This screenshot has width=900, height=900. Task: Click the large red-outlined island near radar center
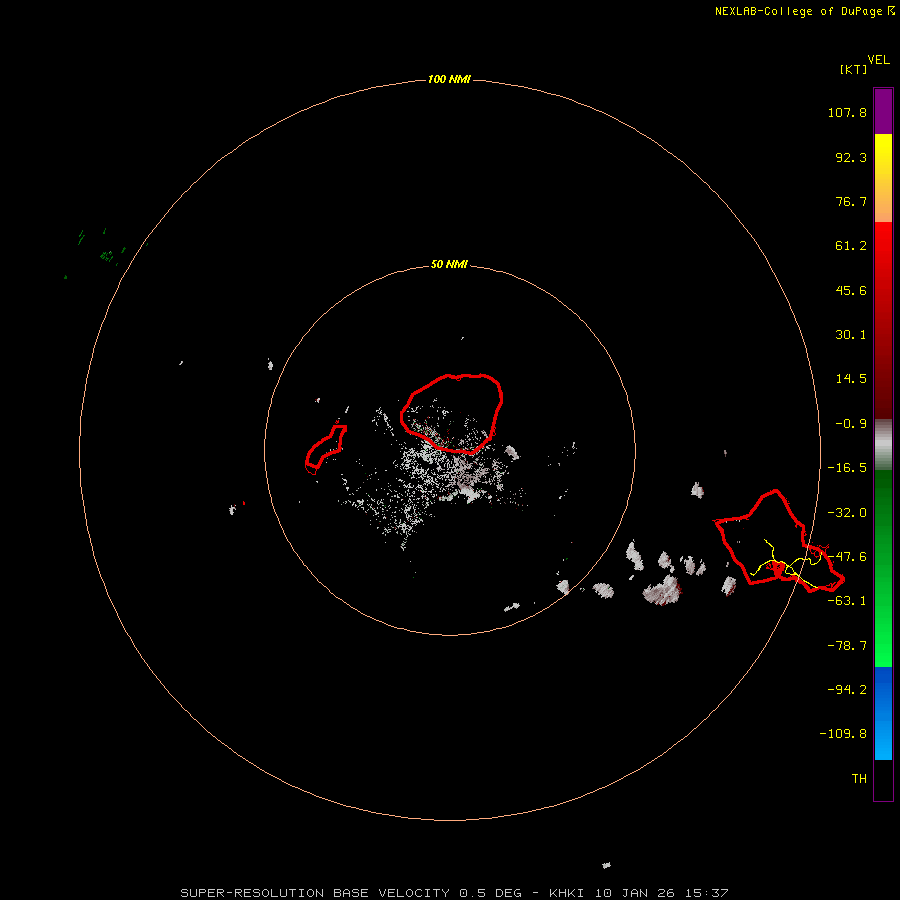pyautogui.click(x=452, y=413)
